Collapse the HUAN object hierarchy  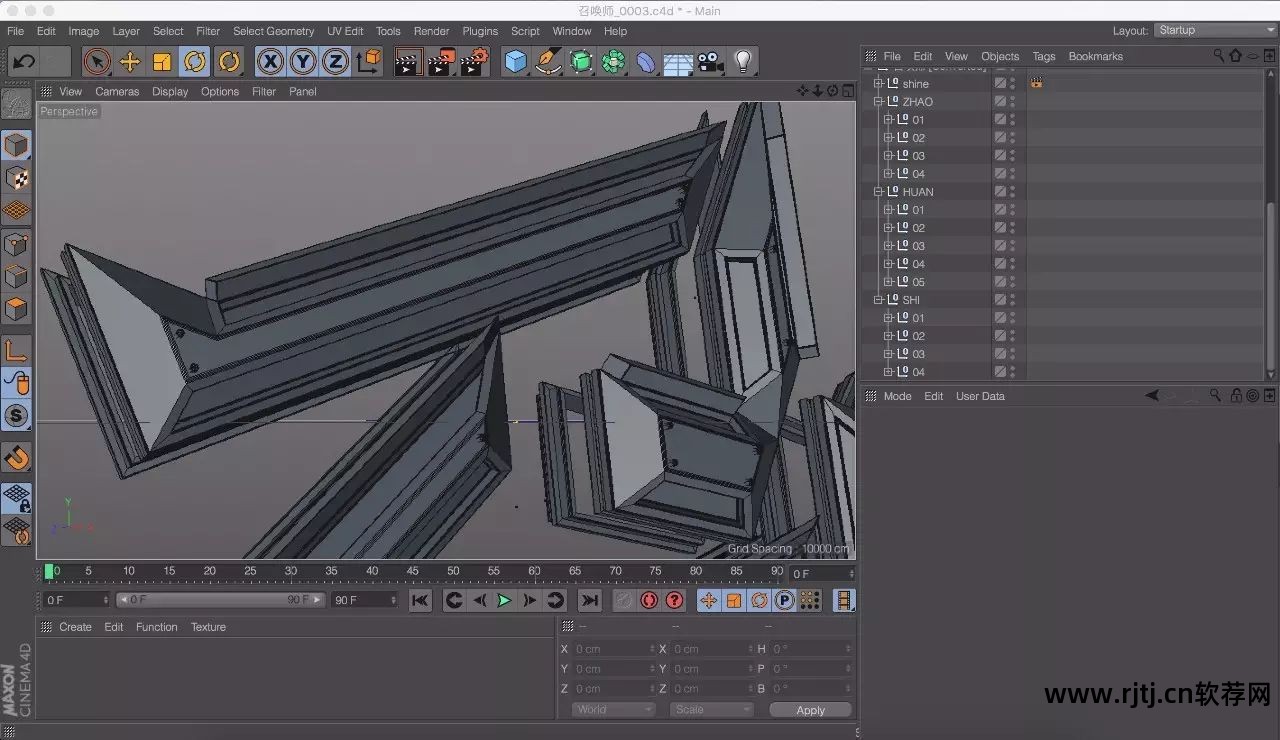(878, 192)
